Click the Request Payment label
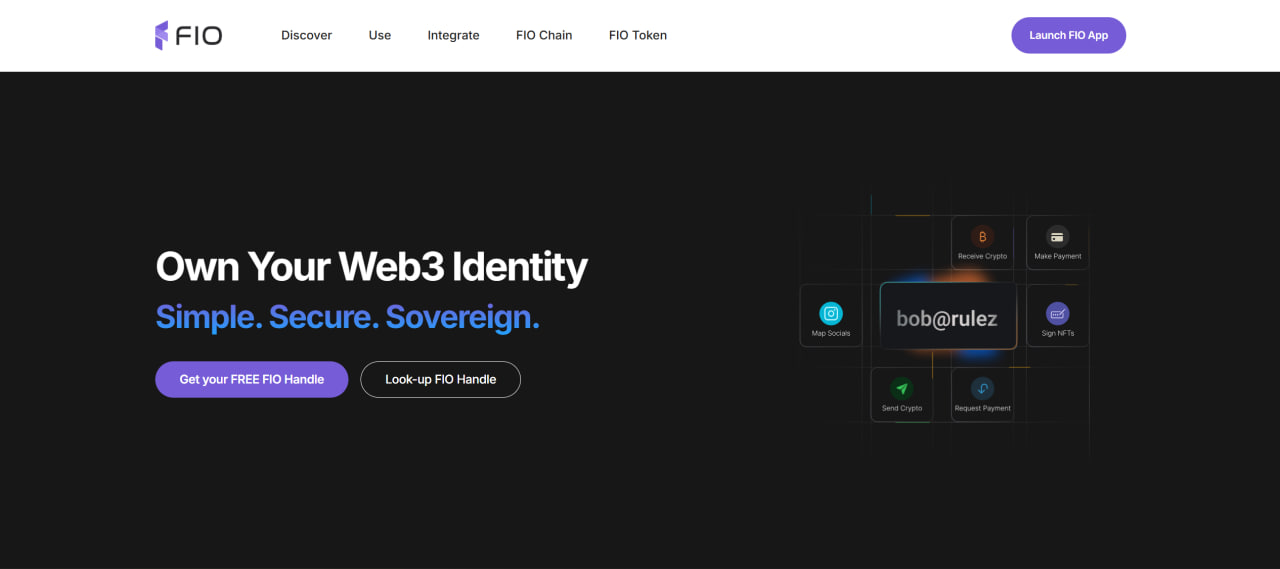 (982, 408)
